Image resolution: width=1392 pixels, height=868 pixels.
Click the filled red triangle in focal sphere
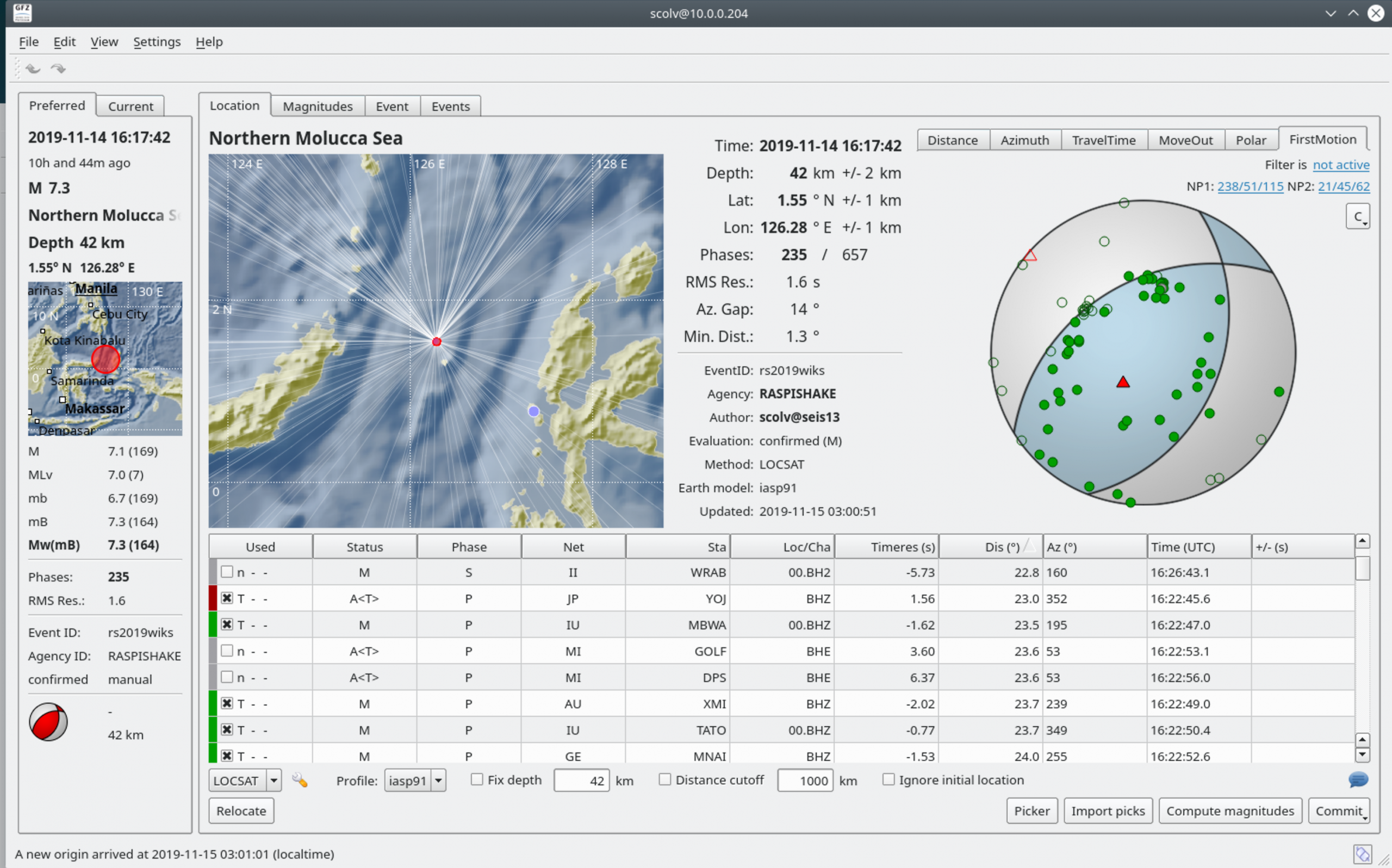point(1123,382)
